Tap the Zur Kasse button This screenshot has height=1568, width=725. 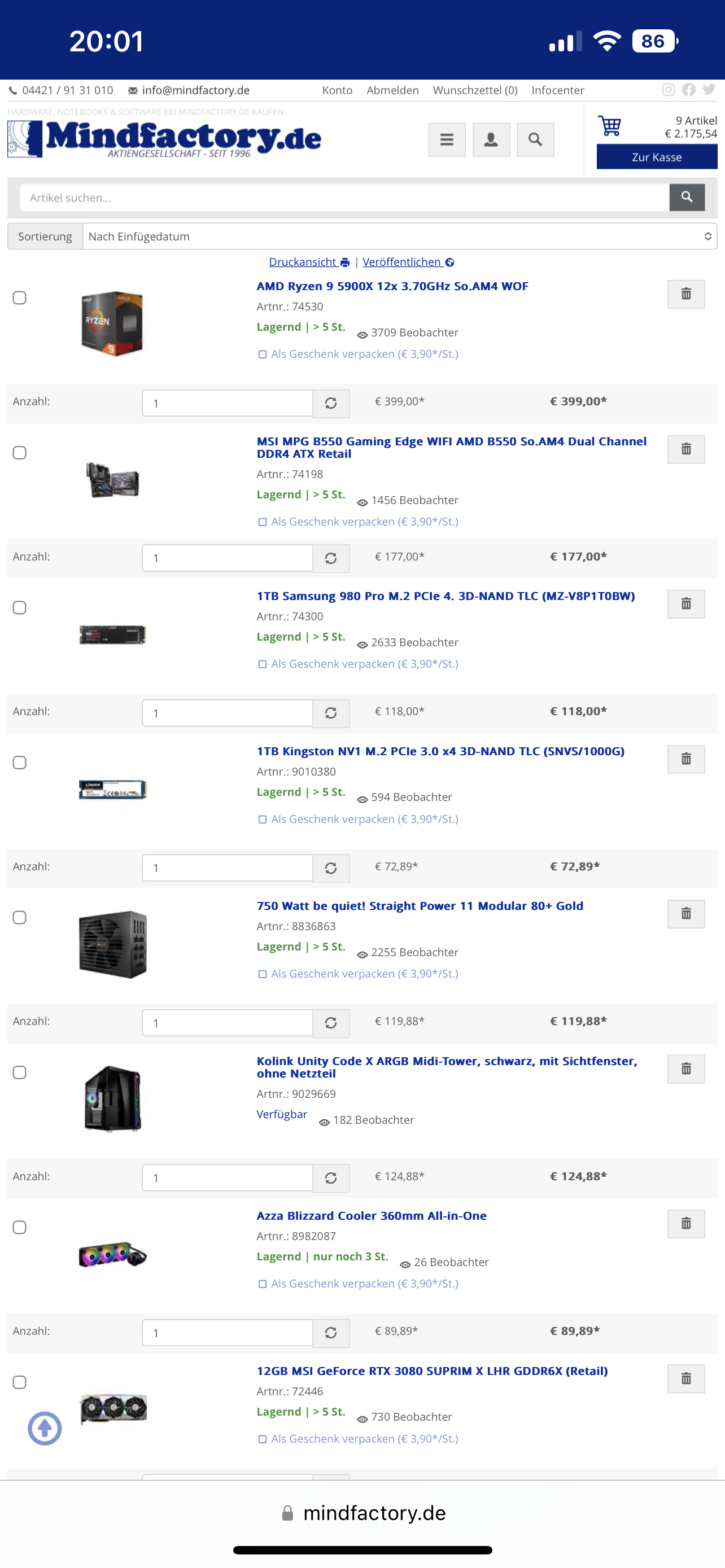tap(657, 157)
